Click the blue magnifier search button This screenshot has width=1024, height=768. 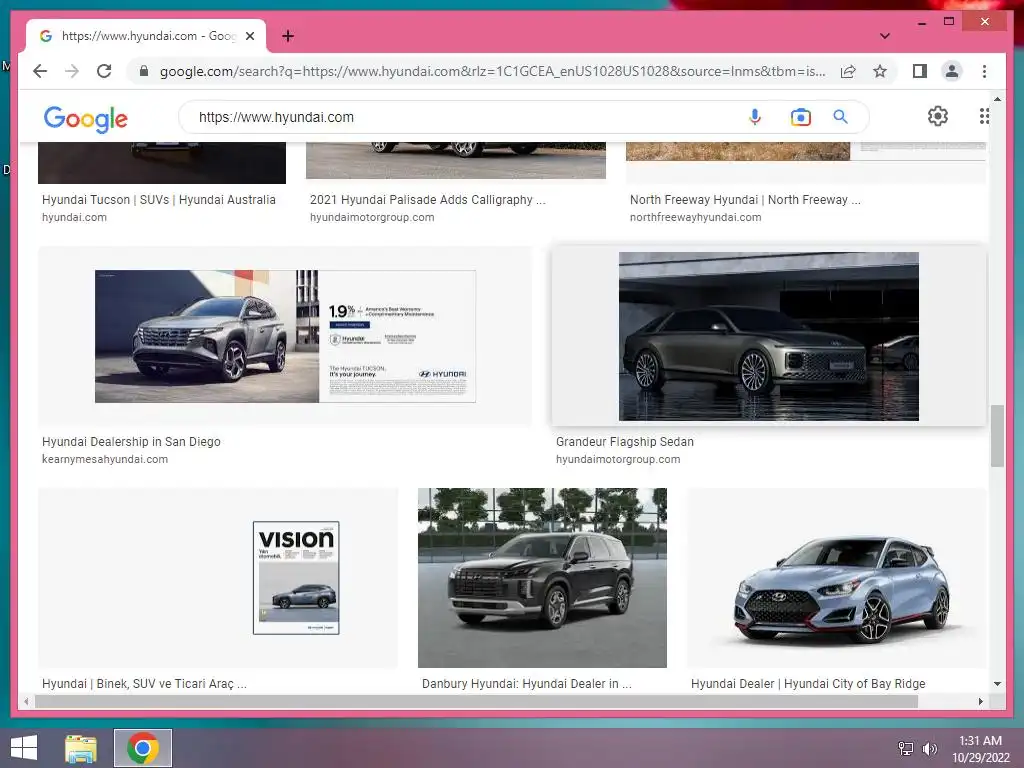tap(840, 117)
